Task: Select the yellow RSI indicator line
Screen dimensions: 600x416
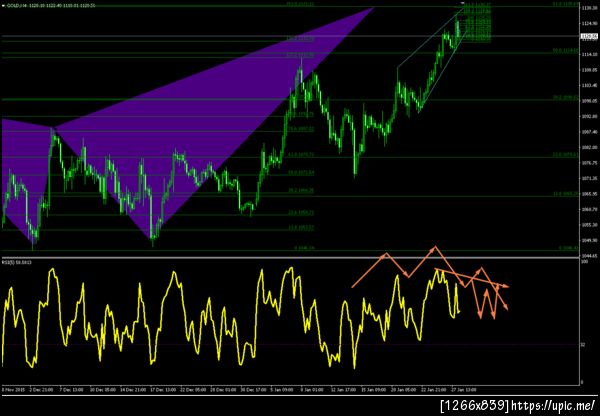Action: coord(230,318)
